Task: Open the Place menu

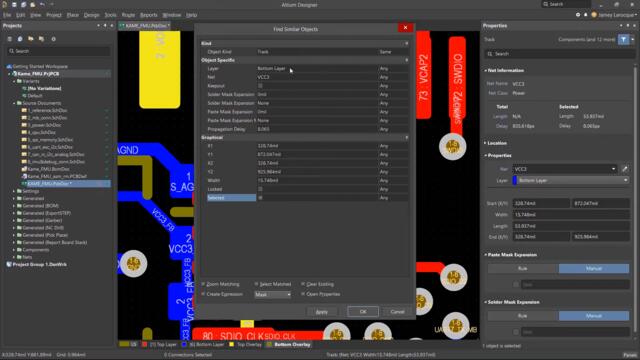Action: 73,15
